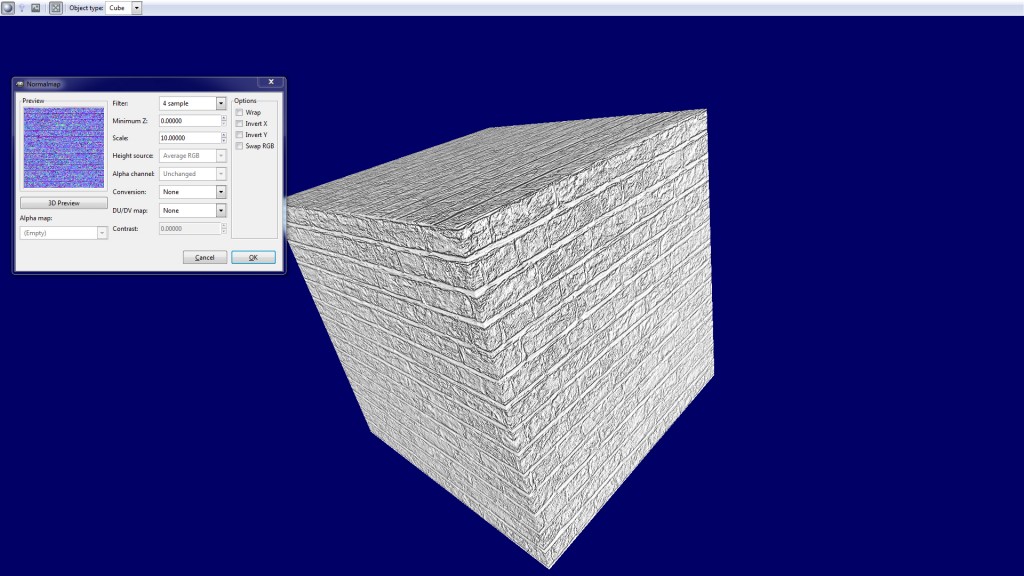This screenshot has height=576, width=1024.
Task: Click the Alpha channel Unchanged combo box
Action: [193, 174]
